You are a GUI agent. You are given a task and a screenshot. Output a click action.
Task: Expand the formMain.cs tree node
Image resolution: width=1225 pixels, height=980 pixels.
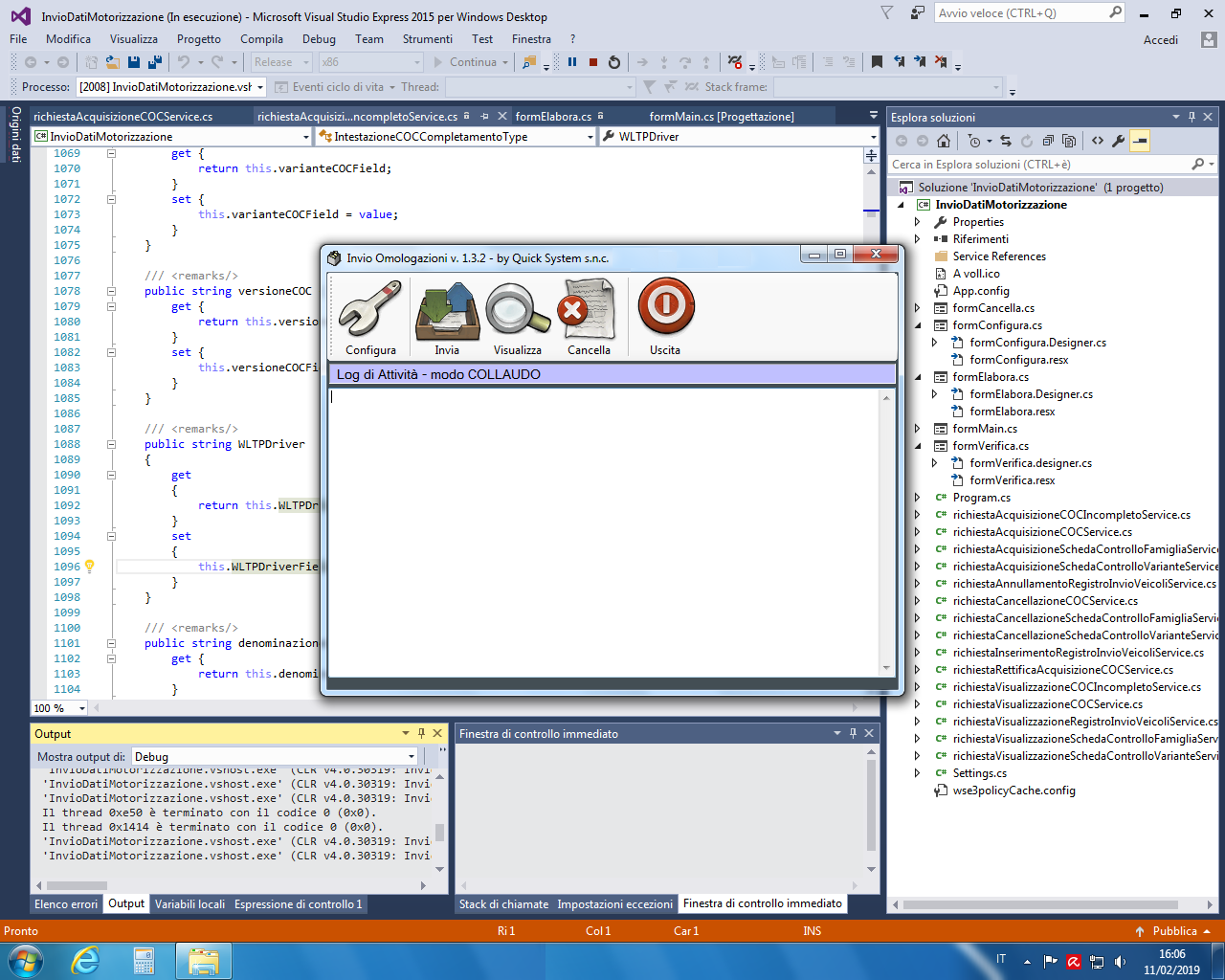pos(917,429)
